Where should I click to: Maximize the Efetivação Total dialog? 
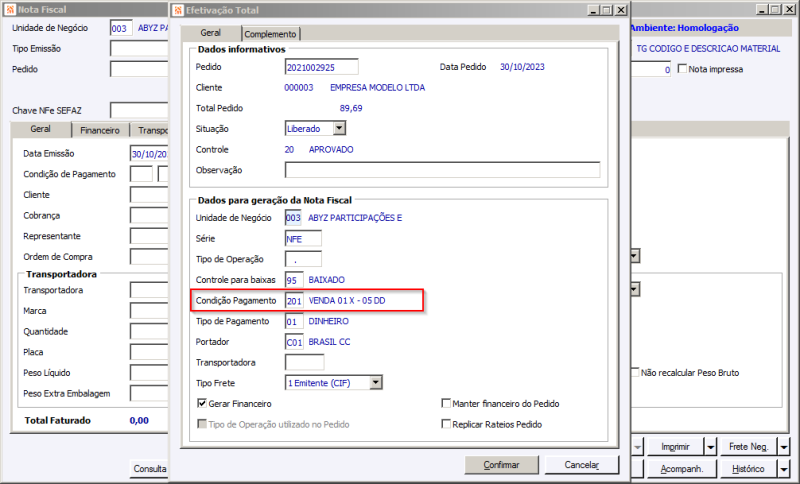(x=606, y=10)
